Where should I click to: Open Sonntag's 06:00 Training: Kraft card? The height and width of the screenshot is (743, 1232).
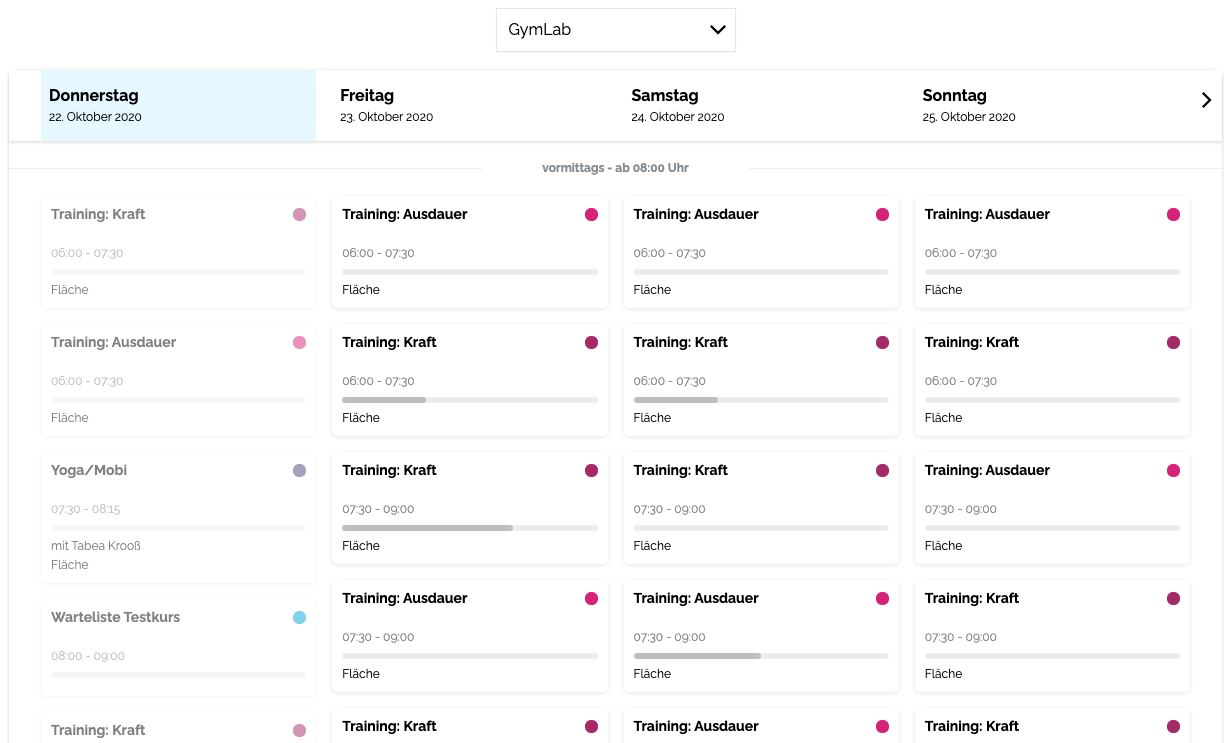click(x=1052, y=380)
